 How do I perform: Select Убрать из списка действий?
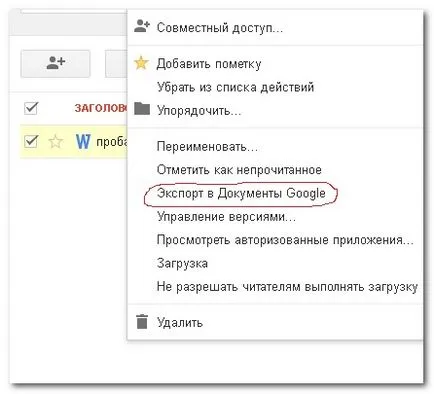tap(235, 87)
